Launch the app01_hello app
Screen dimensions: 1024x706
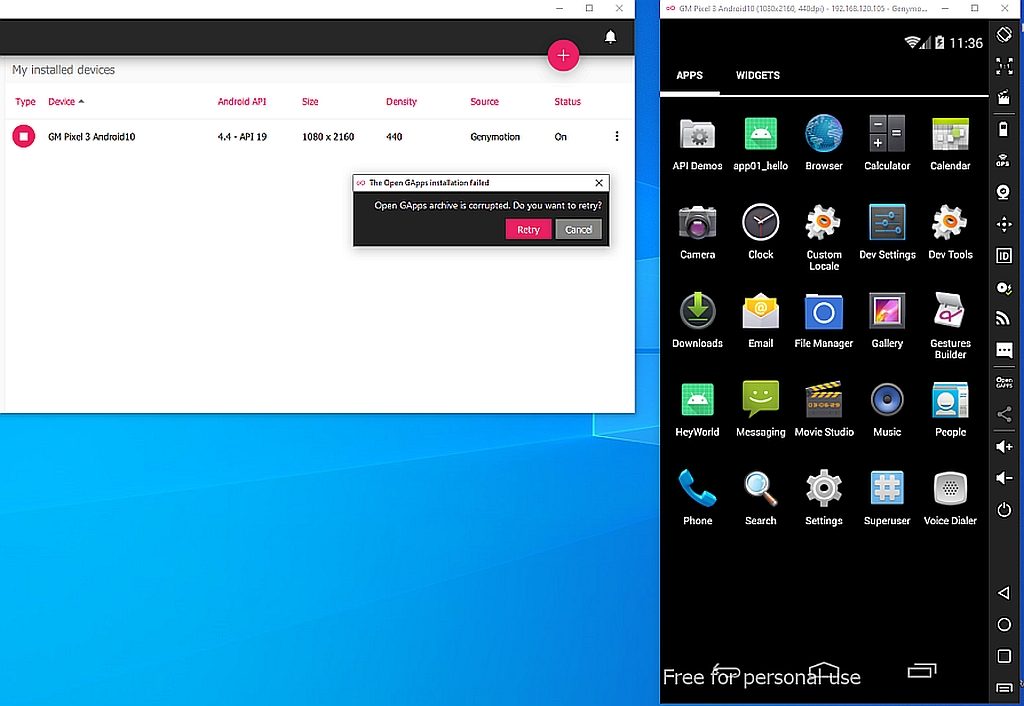tap(760, 143)
